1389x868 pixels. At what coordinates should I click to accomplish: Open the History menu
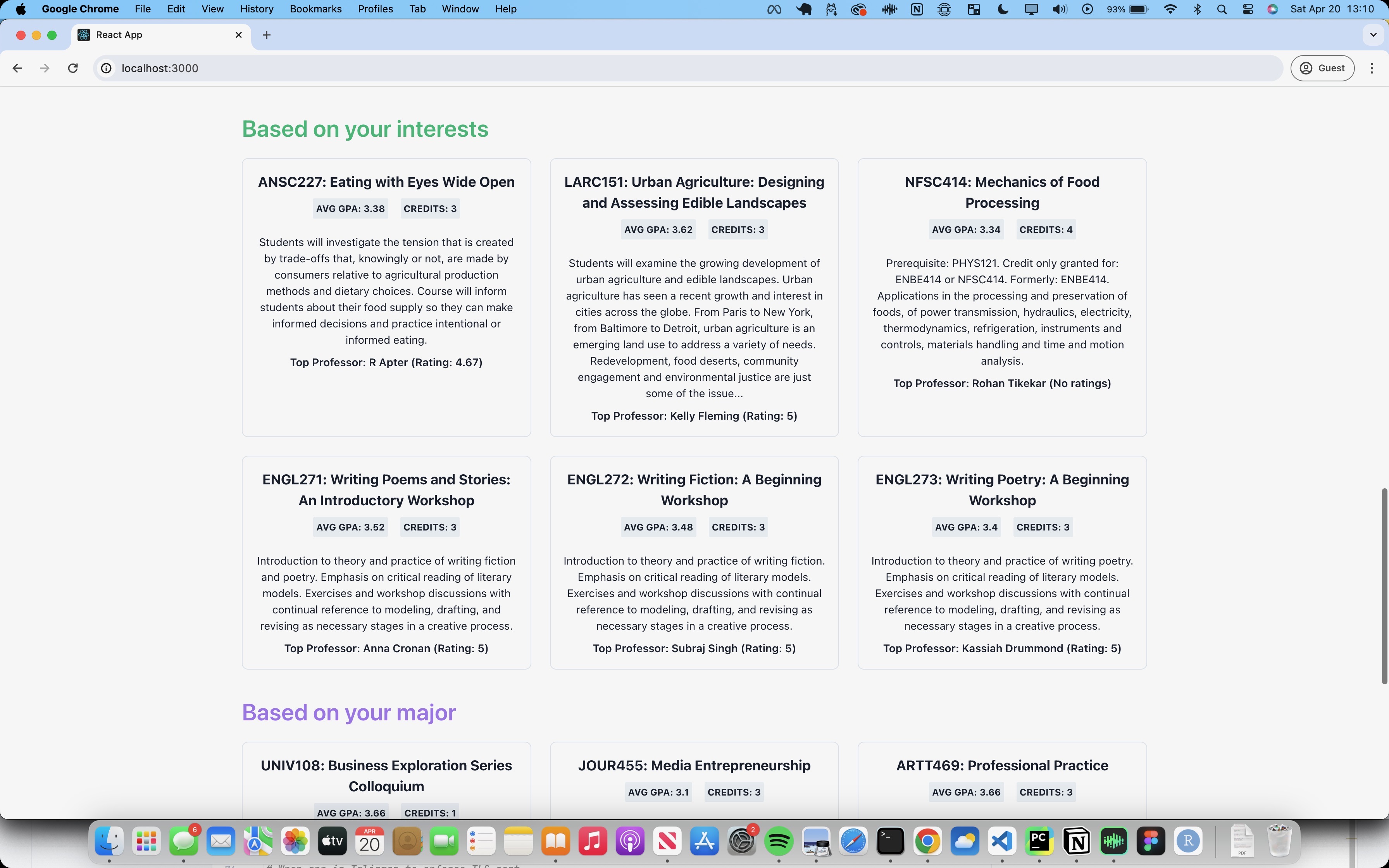point(256,9)
